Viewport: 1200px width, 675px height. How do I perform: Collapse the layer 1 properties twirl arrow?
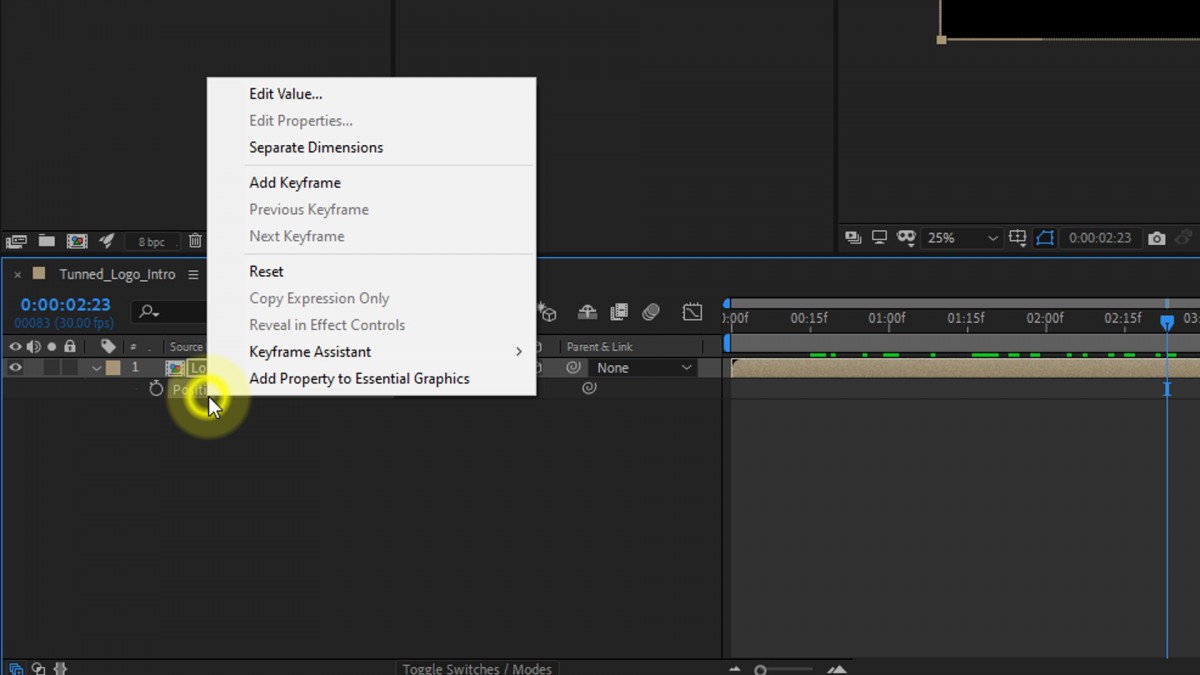(x=96, y=368)
